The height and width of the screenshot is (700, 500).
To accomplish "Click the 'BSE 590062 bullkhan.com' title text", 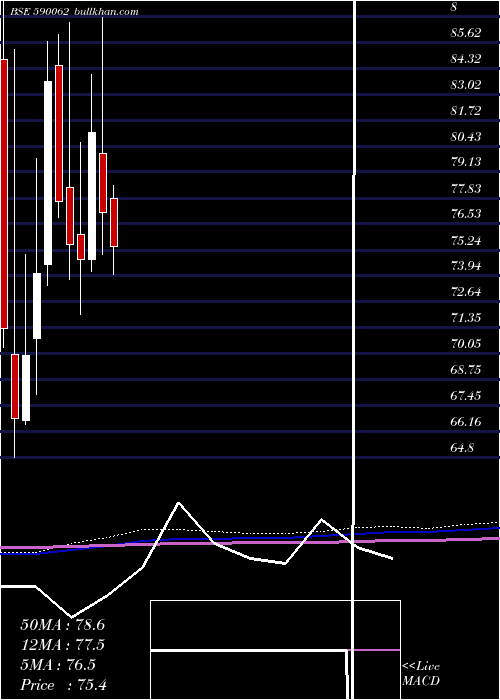I will tap(75, 12).
